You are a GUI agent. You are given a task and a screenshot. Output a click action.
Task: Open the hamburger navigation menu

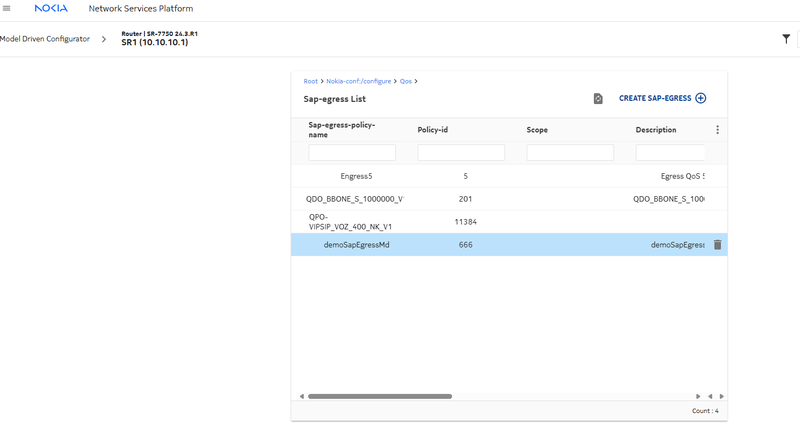[7, 9]
